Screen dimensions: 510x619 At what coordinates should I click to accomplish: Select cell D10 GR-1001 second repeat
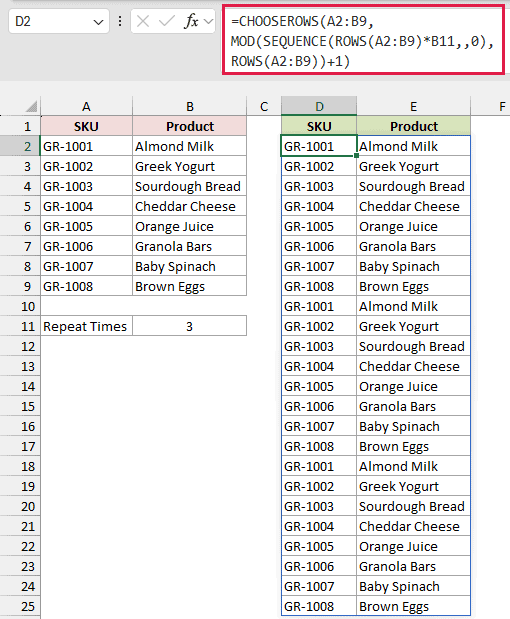(x=319, y=306)
